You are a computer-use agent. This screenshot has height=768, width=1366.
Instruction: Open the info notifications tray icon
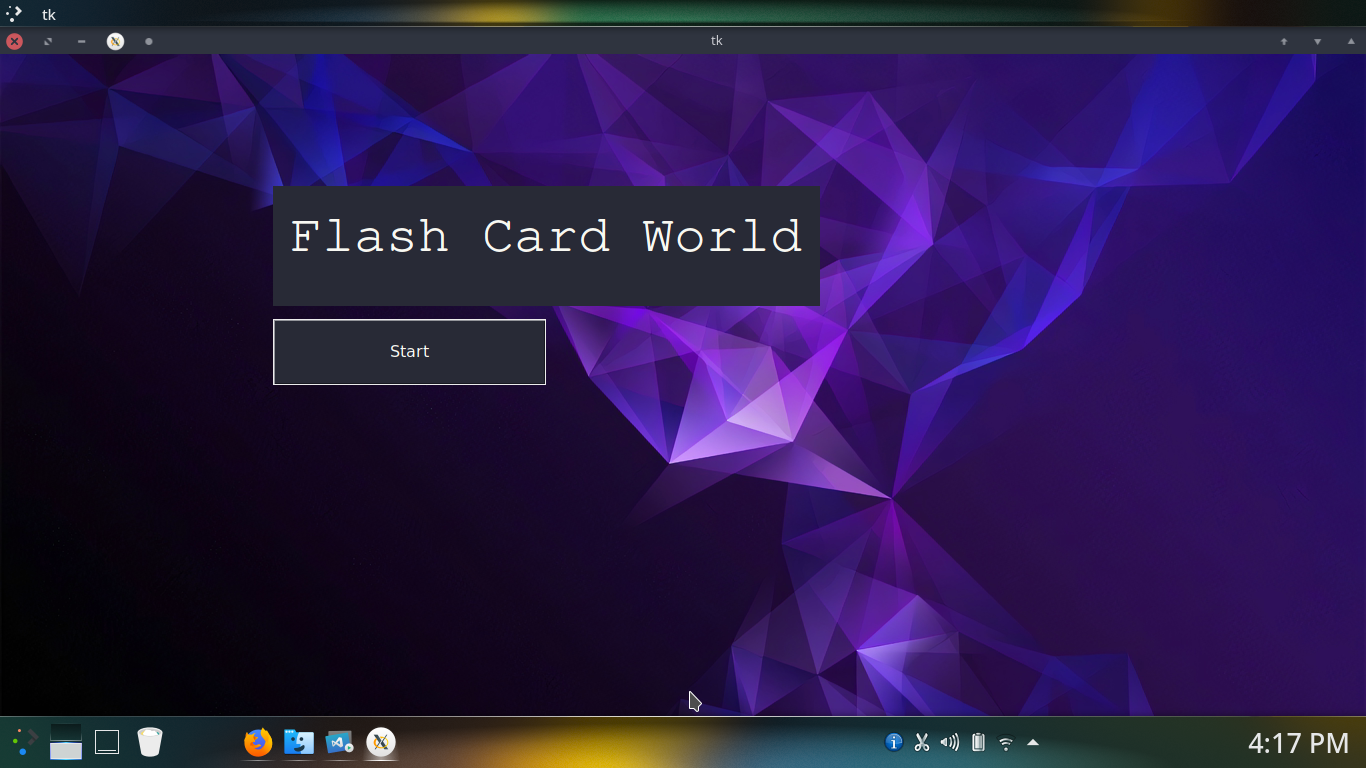click(894, 742)
